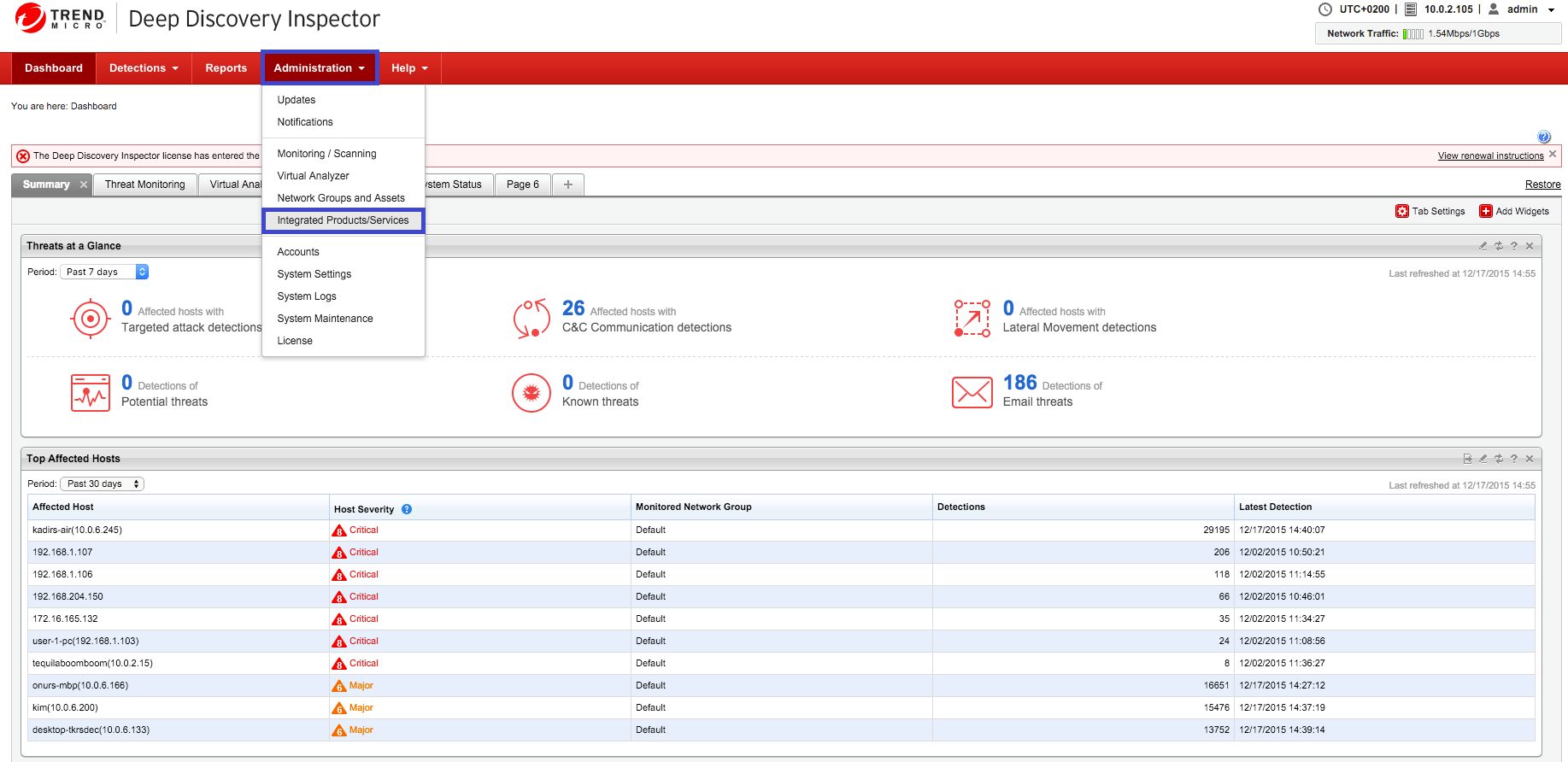Screen dimensions: 1568x762
Task: Open the Reports menu
Action: tap(226, 68)
